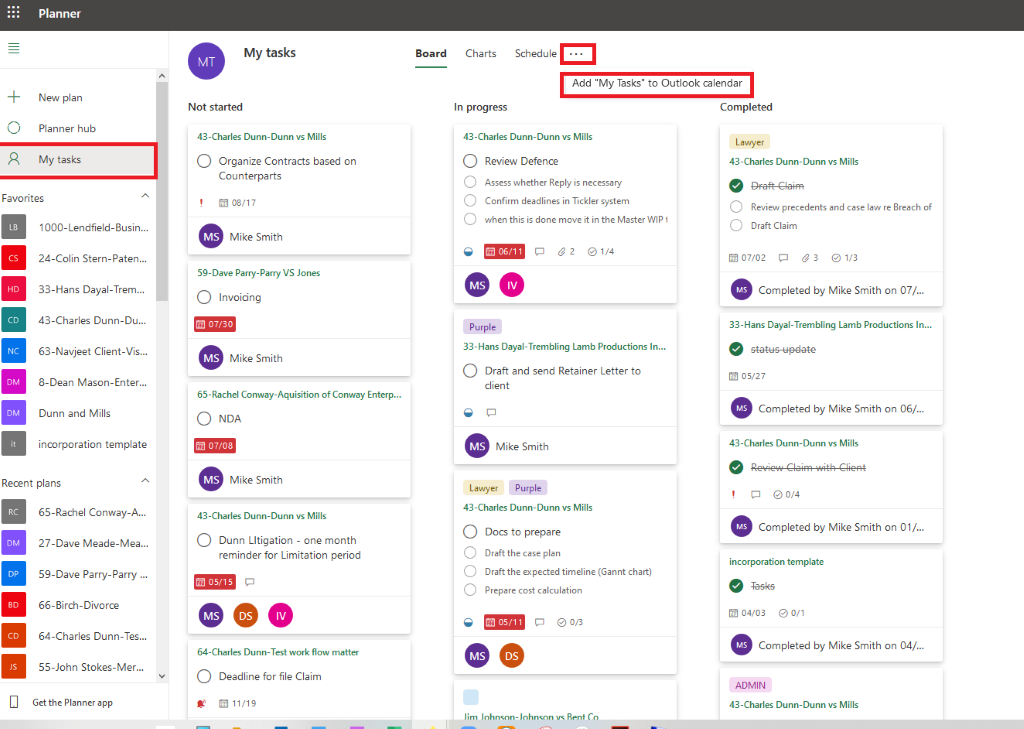The width and height of the screenshot is (1024, 729).
Task: Open the LB plan icon for 1000-Lendfield
Action: click(x=14, y=227)
